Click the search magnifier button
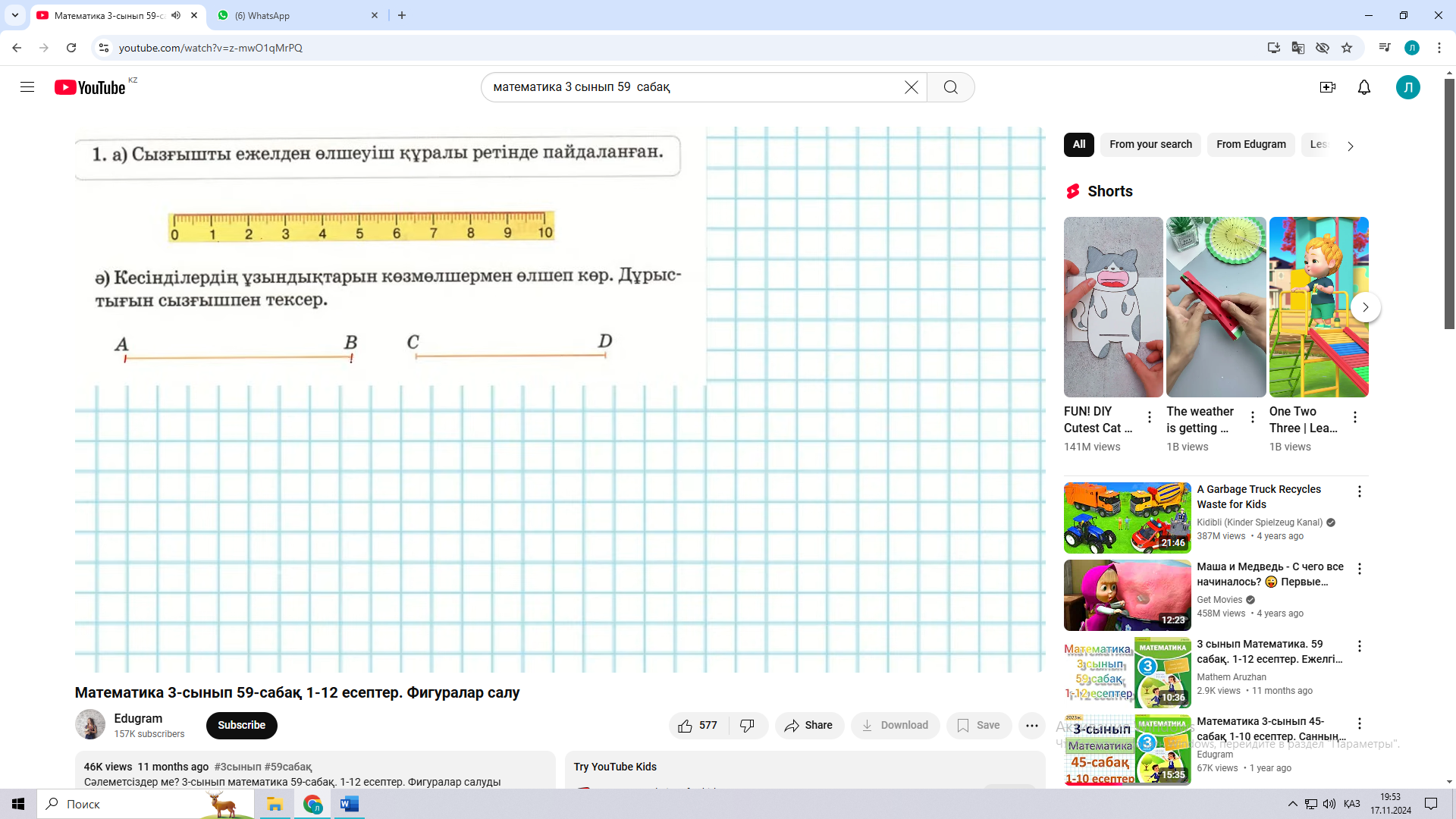 point(950,87)
